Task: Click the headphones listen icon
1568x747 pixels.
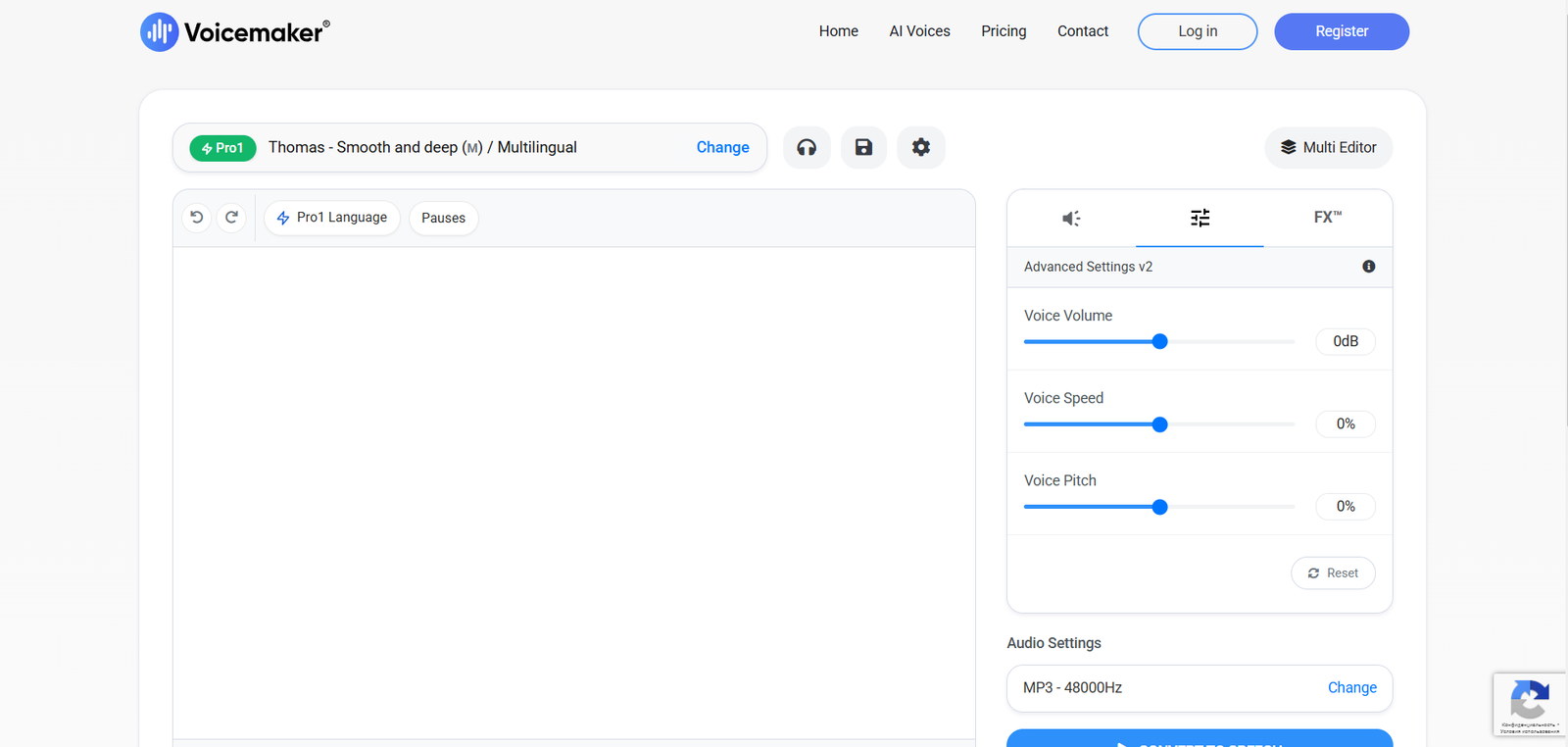Action: [807, 147]
